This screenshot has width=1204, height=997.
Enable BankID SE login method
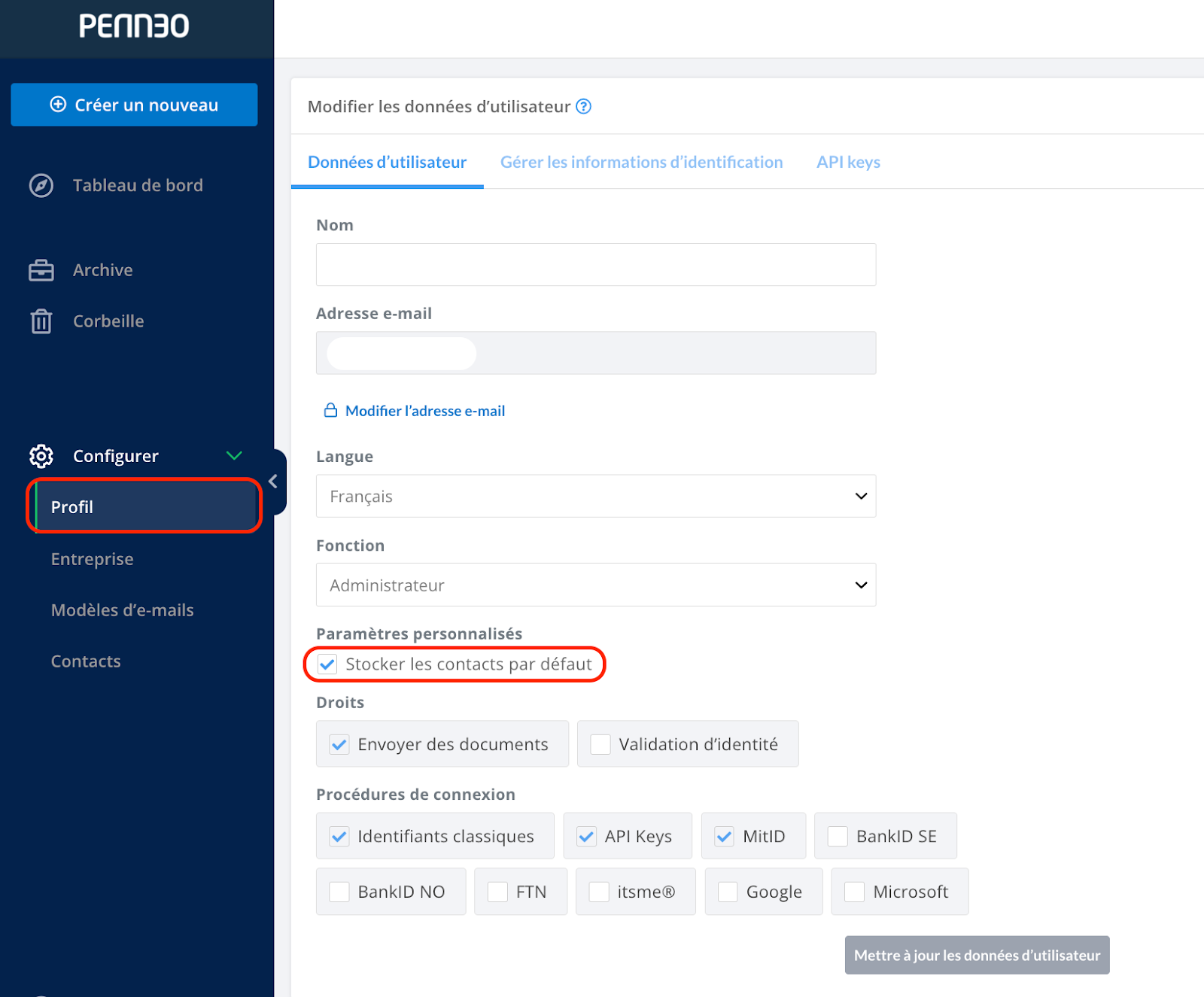[x=838, y=837]
